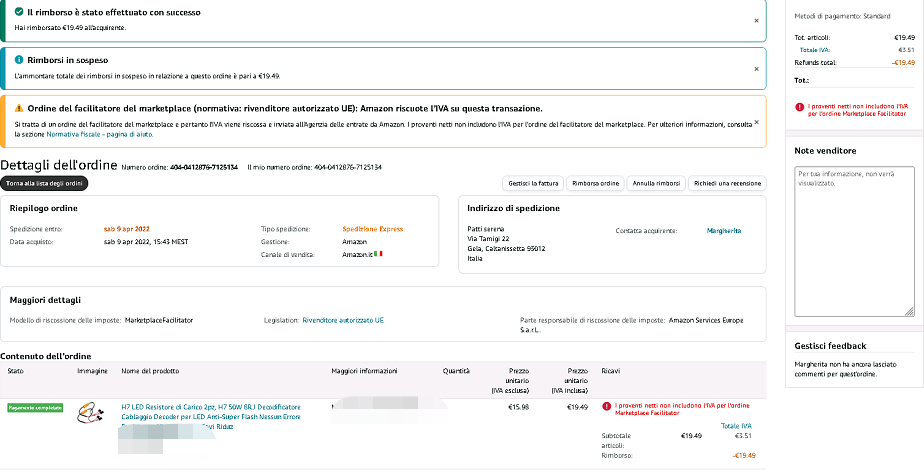This screenshot has width=924, height=472.
Task: Request a review via 'Richiedi una recensione'
Action: tap(727, 184)
